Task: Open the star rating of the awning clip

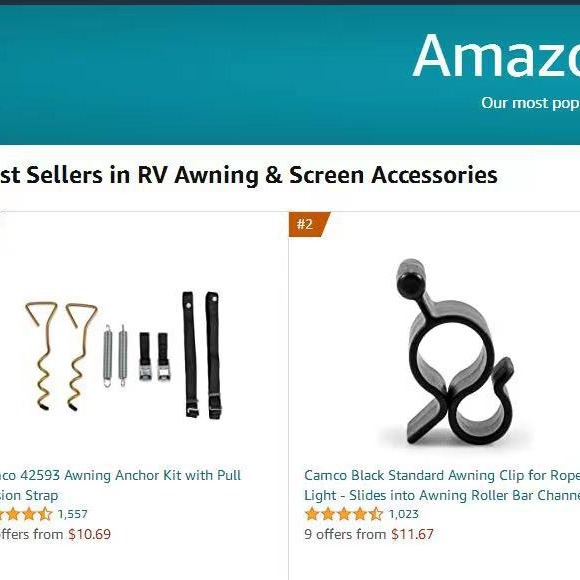Action: [344, 514]
